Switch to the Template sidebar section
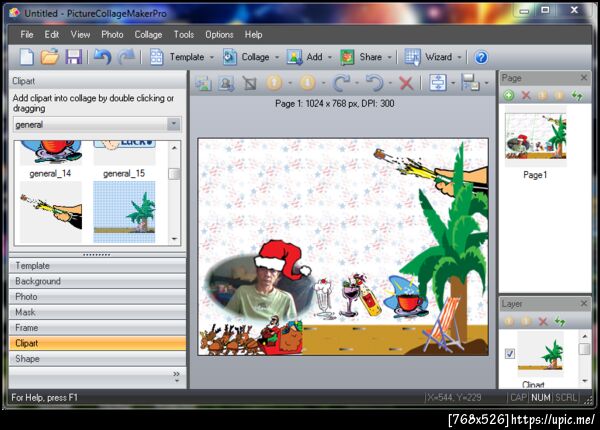 coord(98,265)
